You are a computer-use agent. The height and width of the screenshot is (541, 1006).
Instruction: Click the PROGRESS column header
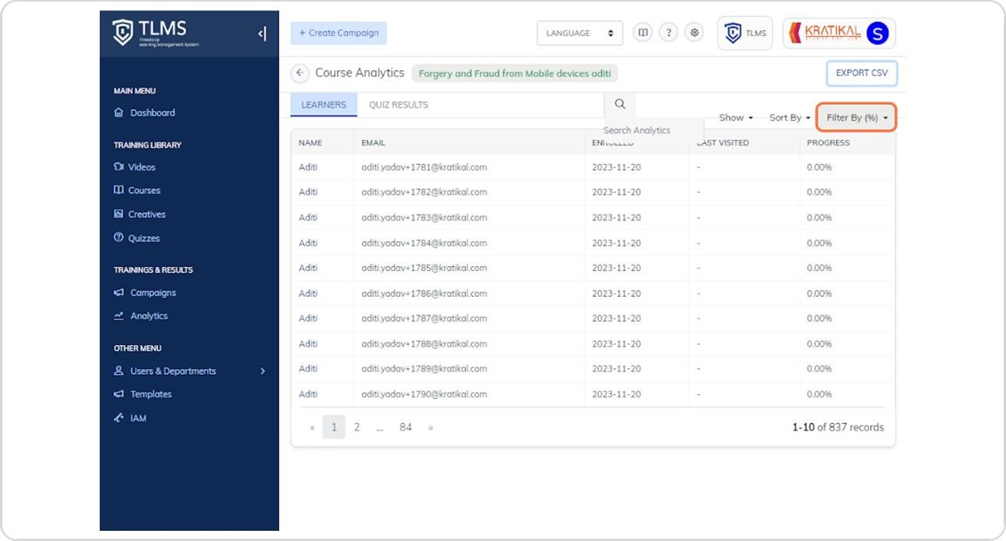(x=828, y=142)
